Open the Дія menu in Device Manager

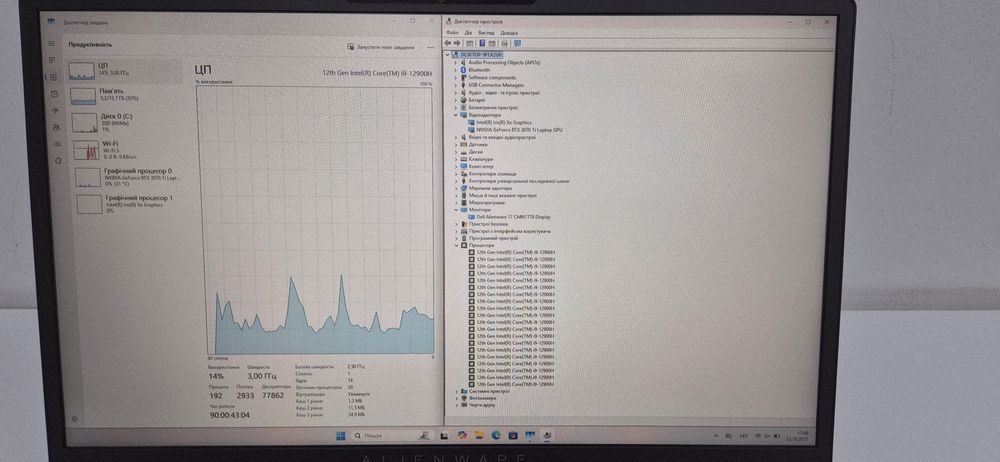(x=468, y=33)
